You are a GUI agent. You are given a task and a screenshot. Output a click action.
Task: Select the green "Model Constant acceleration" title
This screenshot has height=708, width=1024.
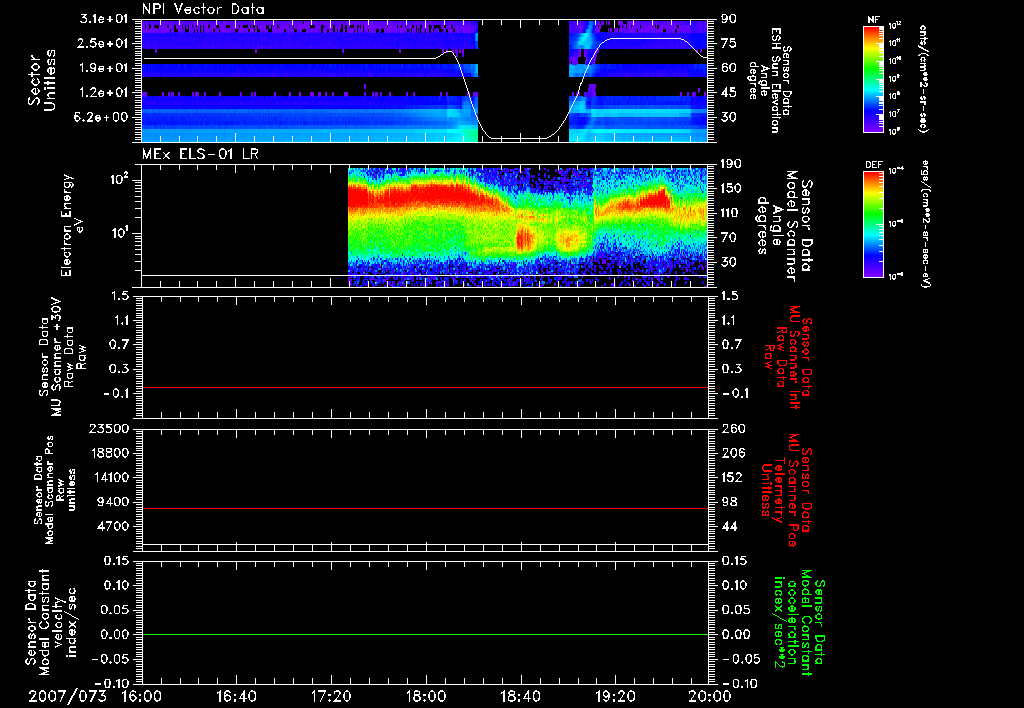point(799,620)
